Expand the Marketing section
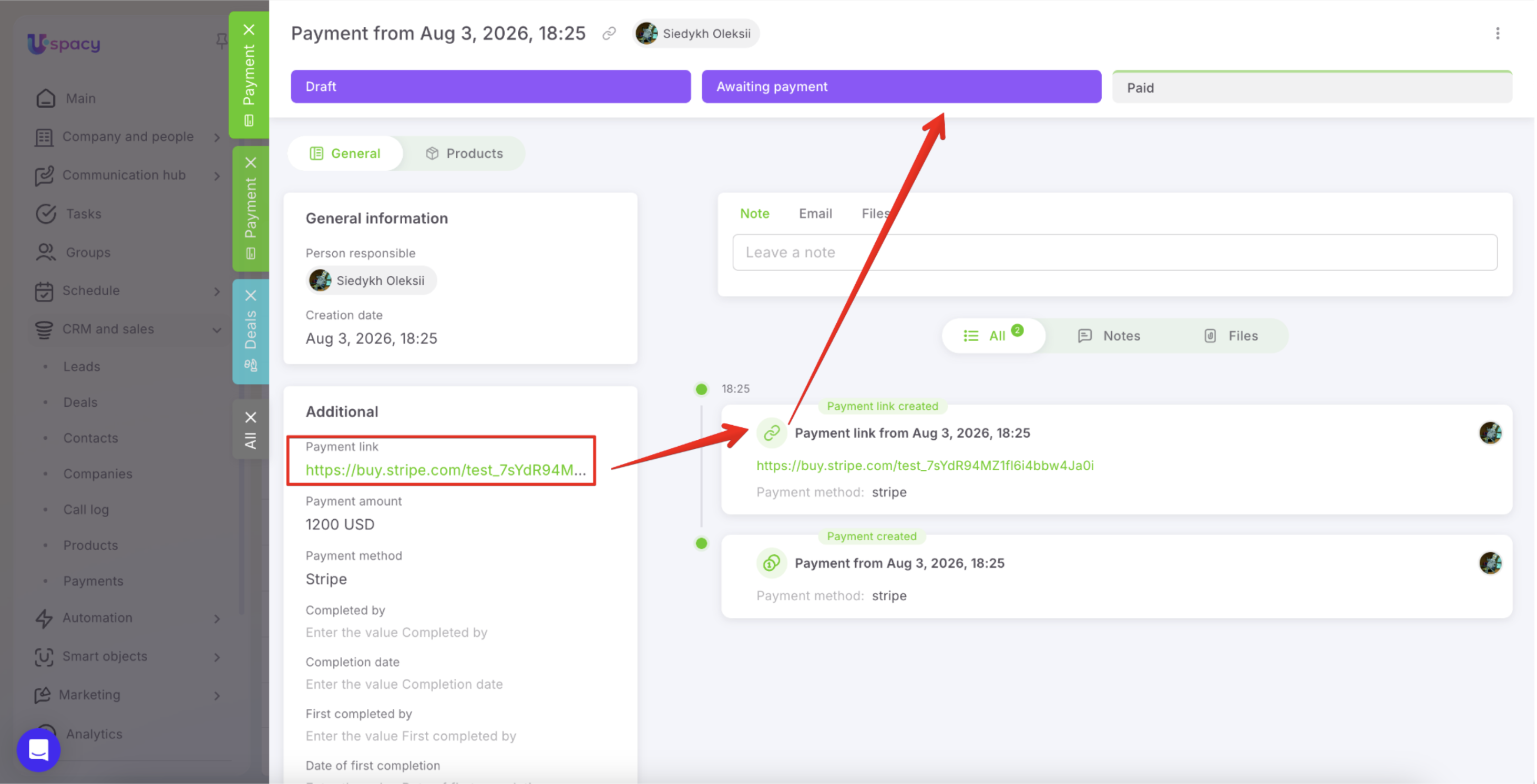1537x784 pixels. point(217,696)
